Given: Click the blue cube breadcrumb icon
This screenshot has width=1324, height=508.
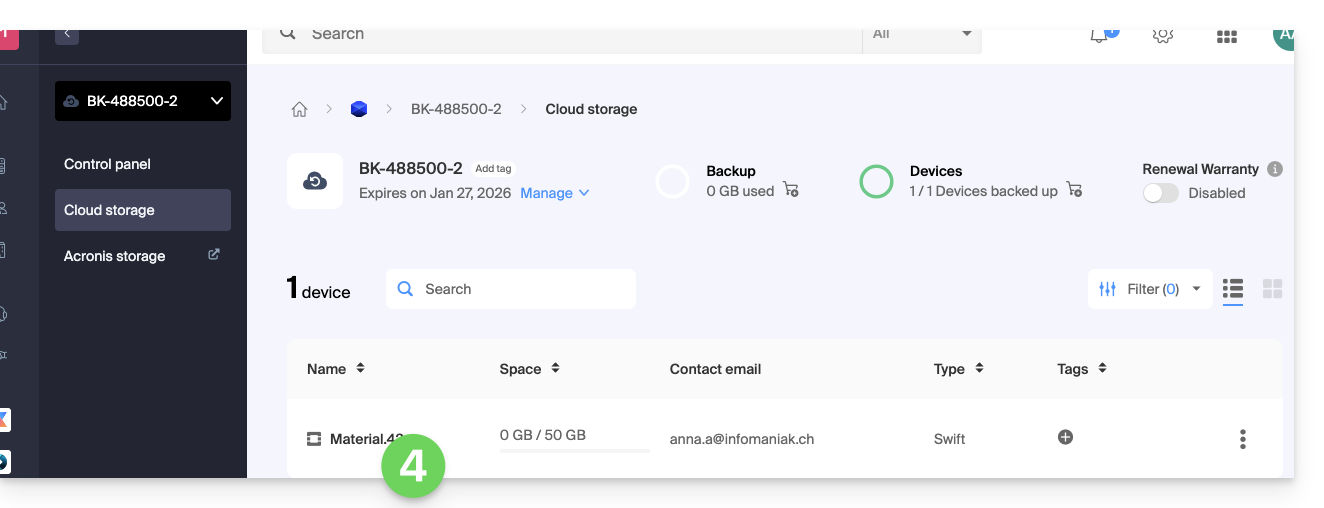Looking at the screenshot, I should point(359,109).
